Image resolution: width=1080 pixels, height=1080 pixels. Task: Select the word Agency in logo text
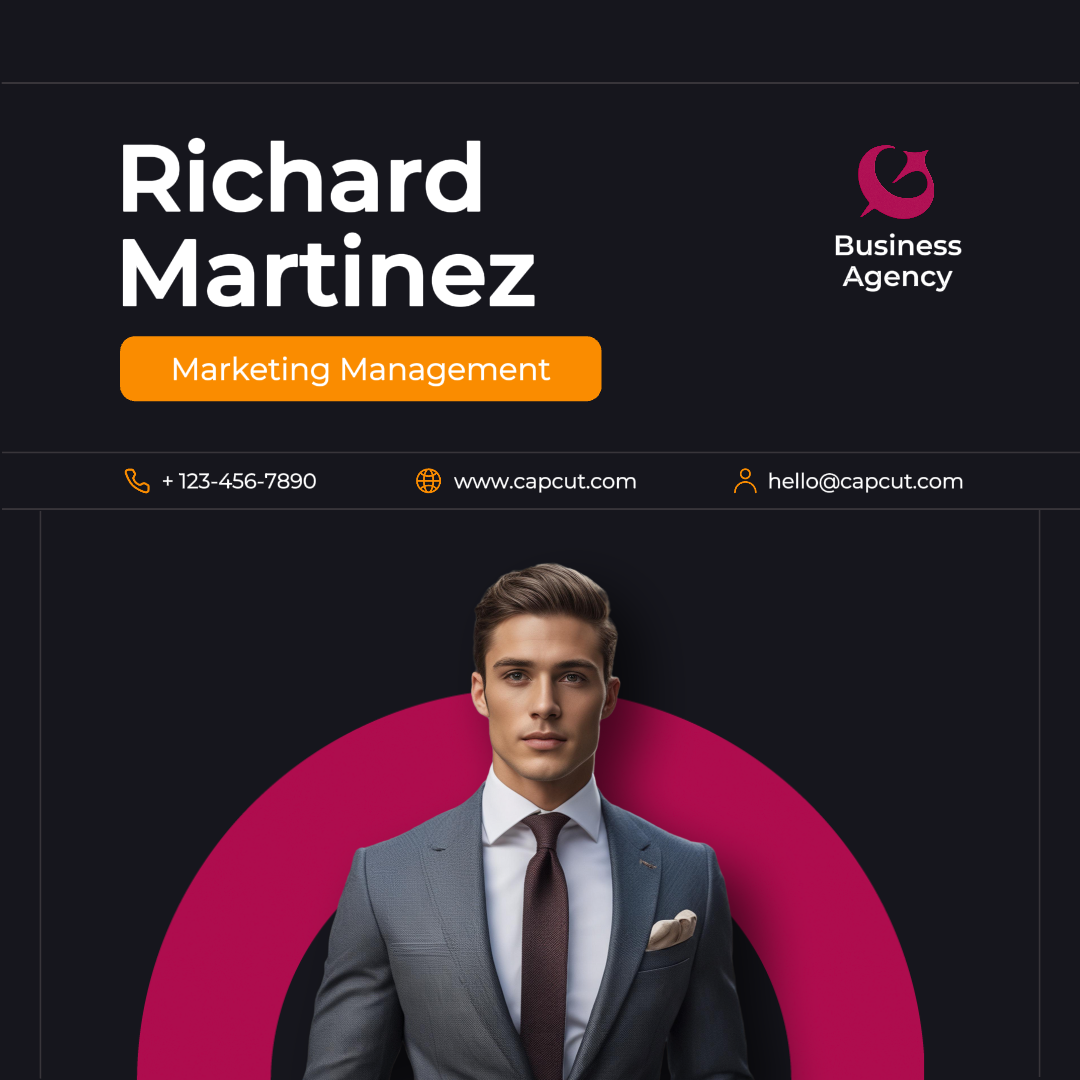click(897, 278)
